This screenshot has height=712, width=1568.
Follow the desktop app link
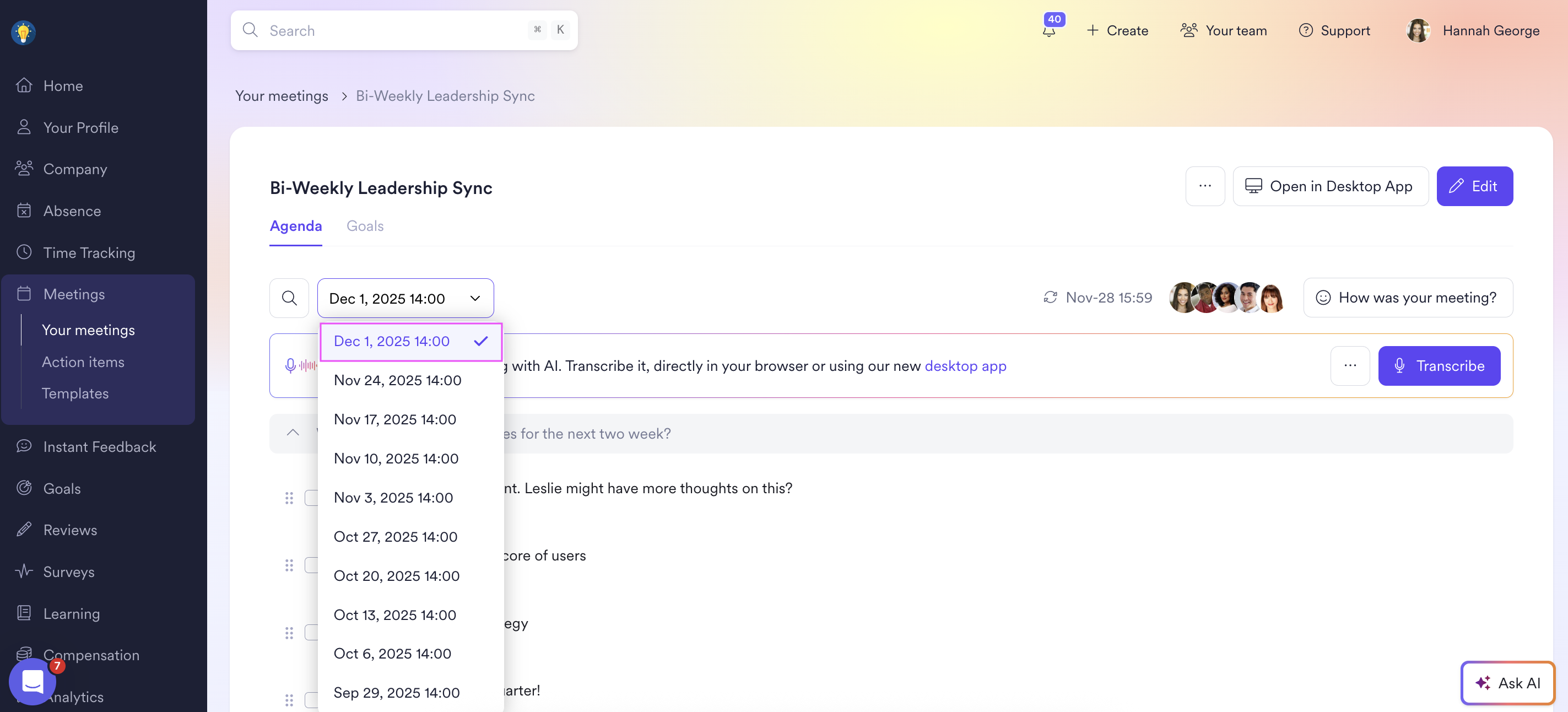point(965,366)
